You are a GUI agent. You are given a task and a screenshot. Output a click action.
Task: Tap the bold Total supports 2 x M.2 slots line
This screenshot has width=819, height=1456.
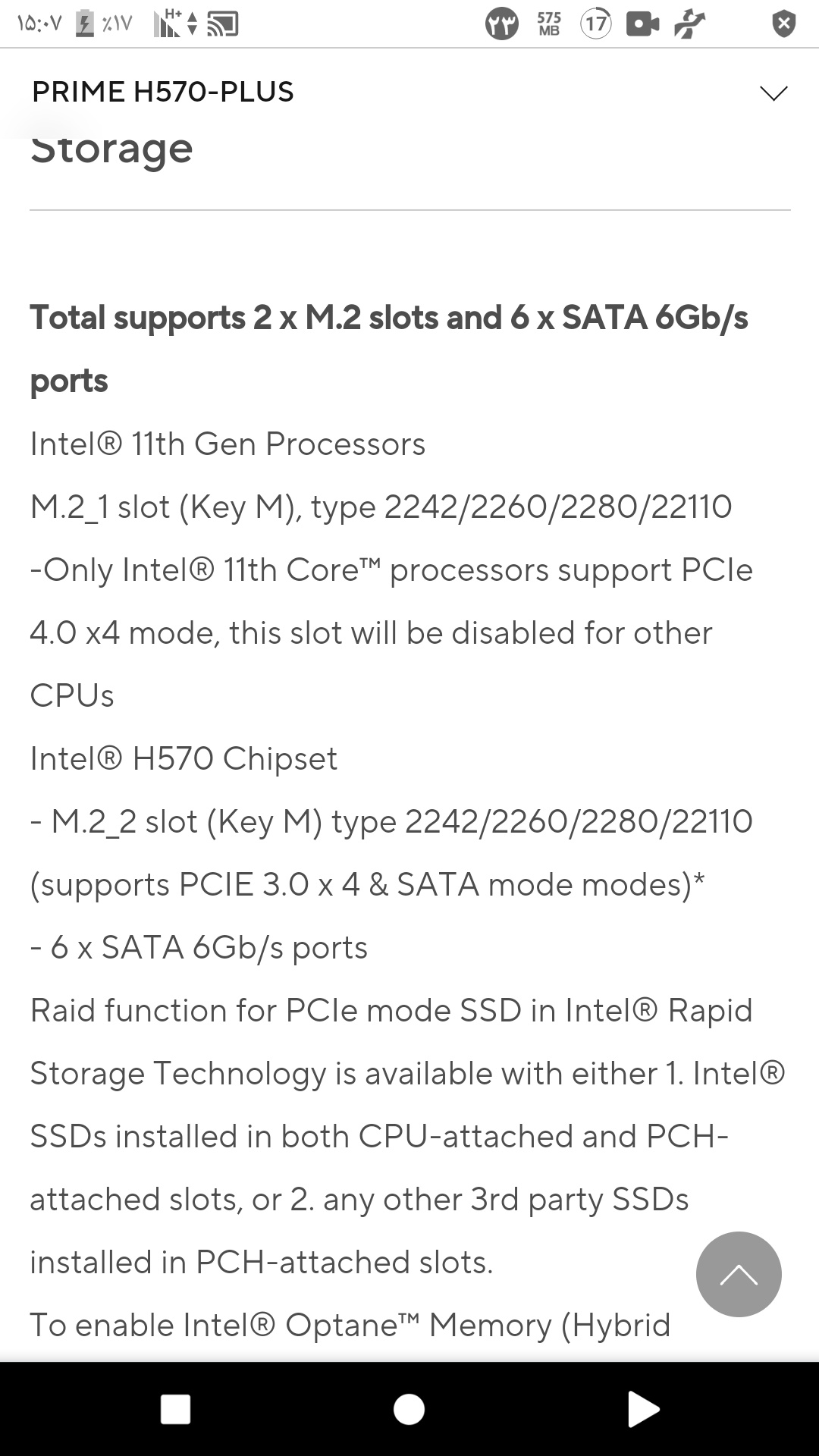tap(389, 349)
